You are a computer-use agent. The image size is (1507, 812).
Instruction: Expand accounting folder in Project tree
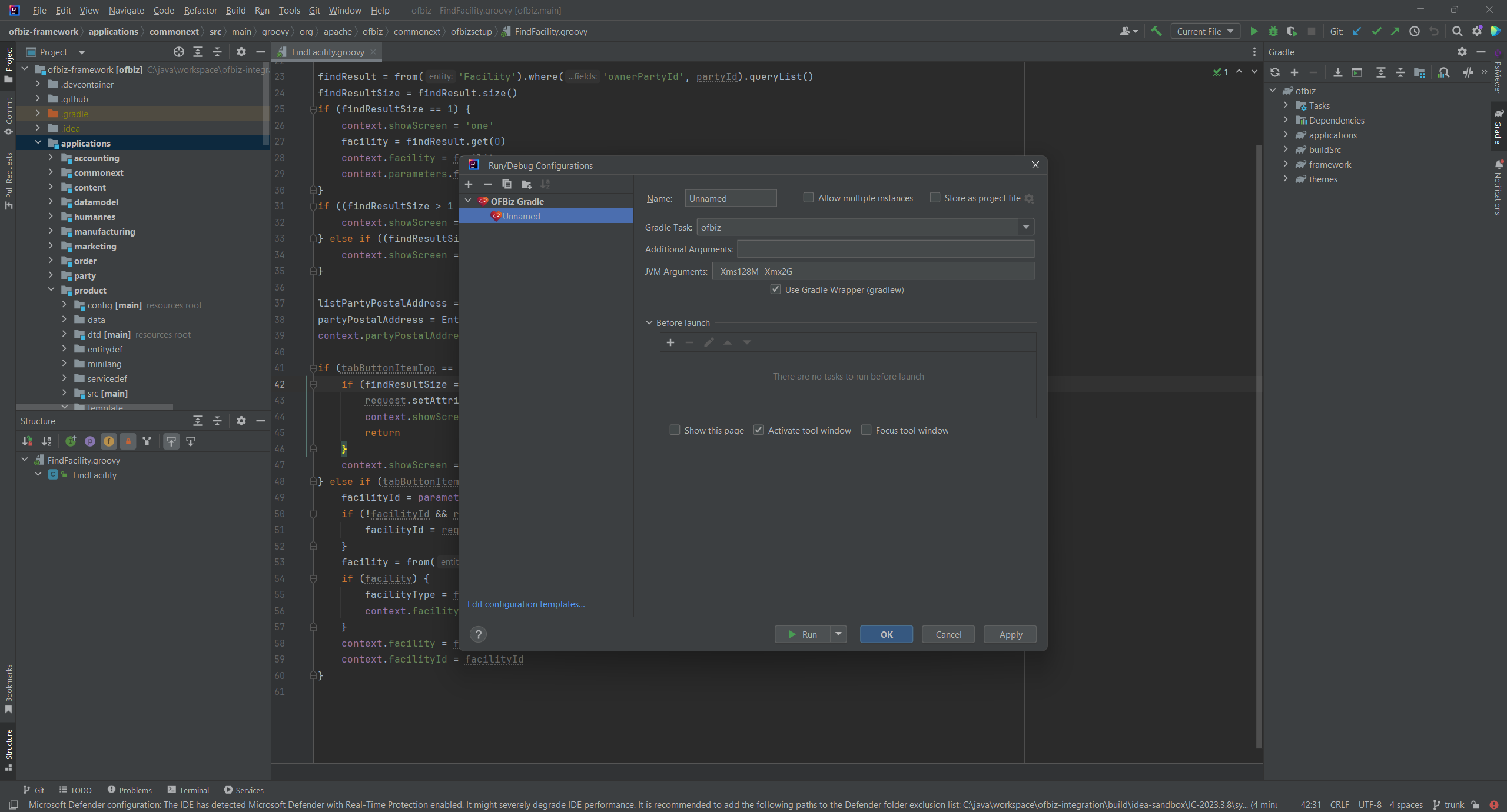[x=51, y=158]
